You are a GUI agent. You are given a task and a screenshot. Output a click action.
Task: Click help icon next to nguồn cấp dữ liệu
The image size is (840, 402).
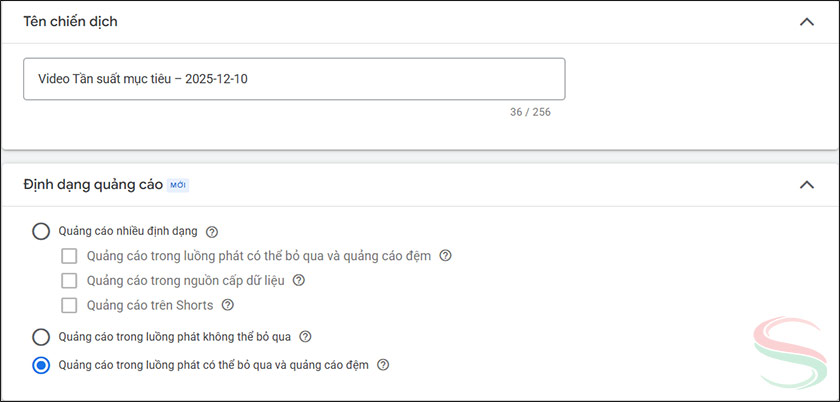(298, 281)
